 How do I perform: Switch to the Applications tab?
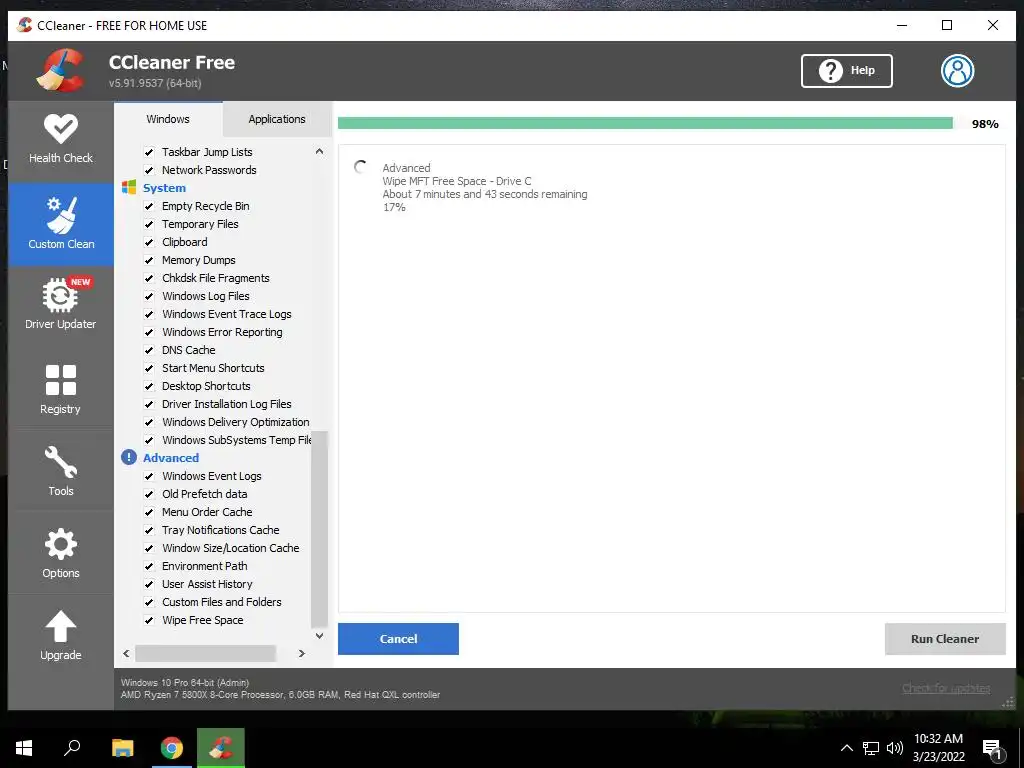tap(277, 119)
